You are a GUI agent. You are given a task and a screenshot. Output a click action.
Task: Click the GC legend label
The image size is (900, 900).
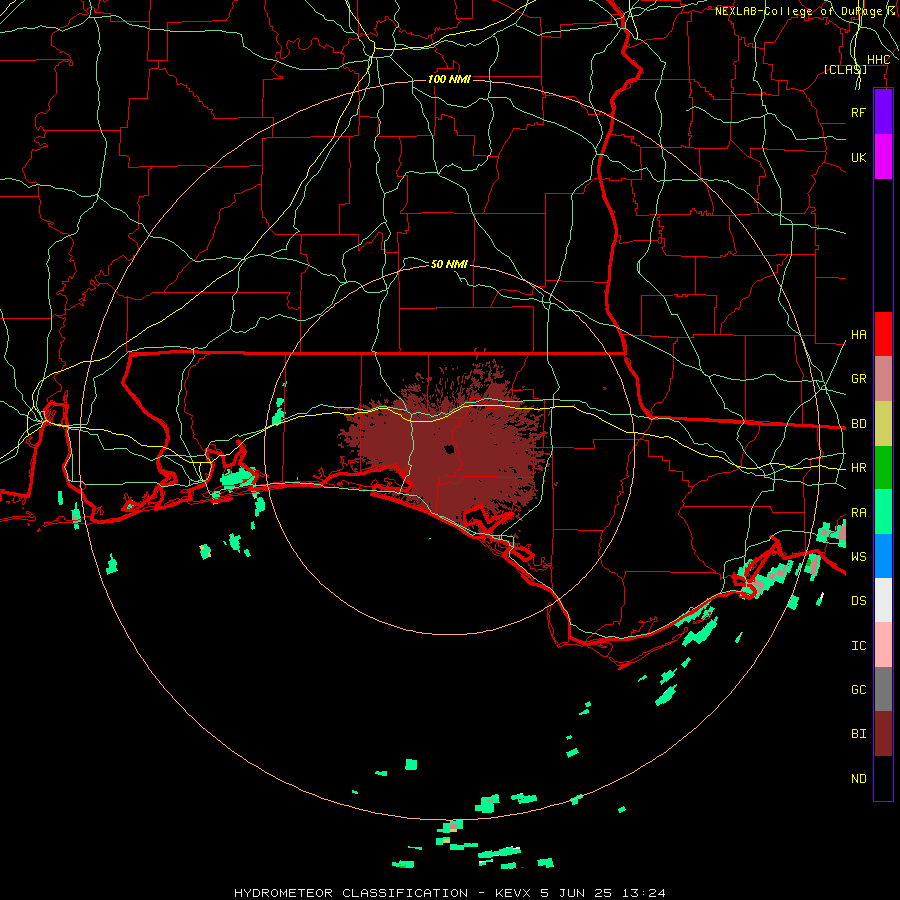pos(858,690)
